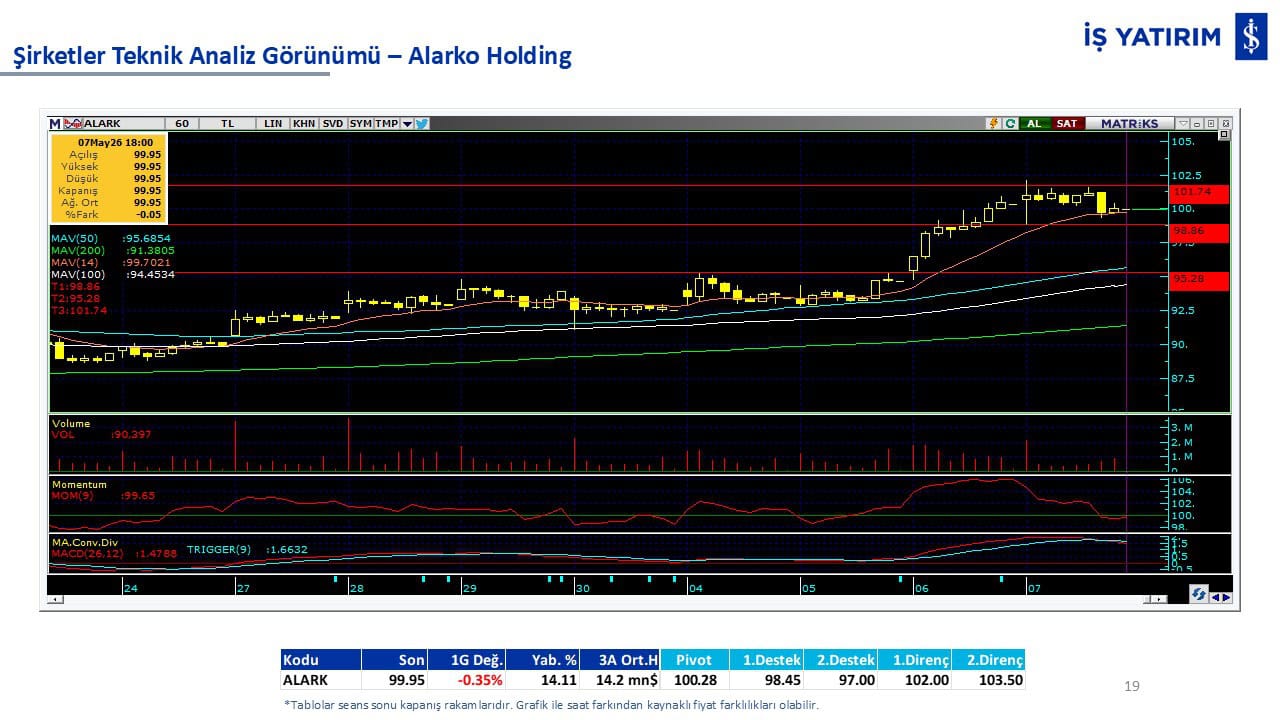Open the 60 period selector
This screenshot has height=720, width=1280.
coord(182,124)
